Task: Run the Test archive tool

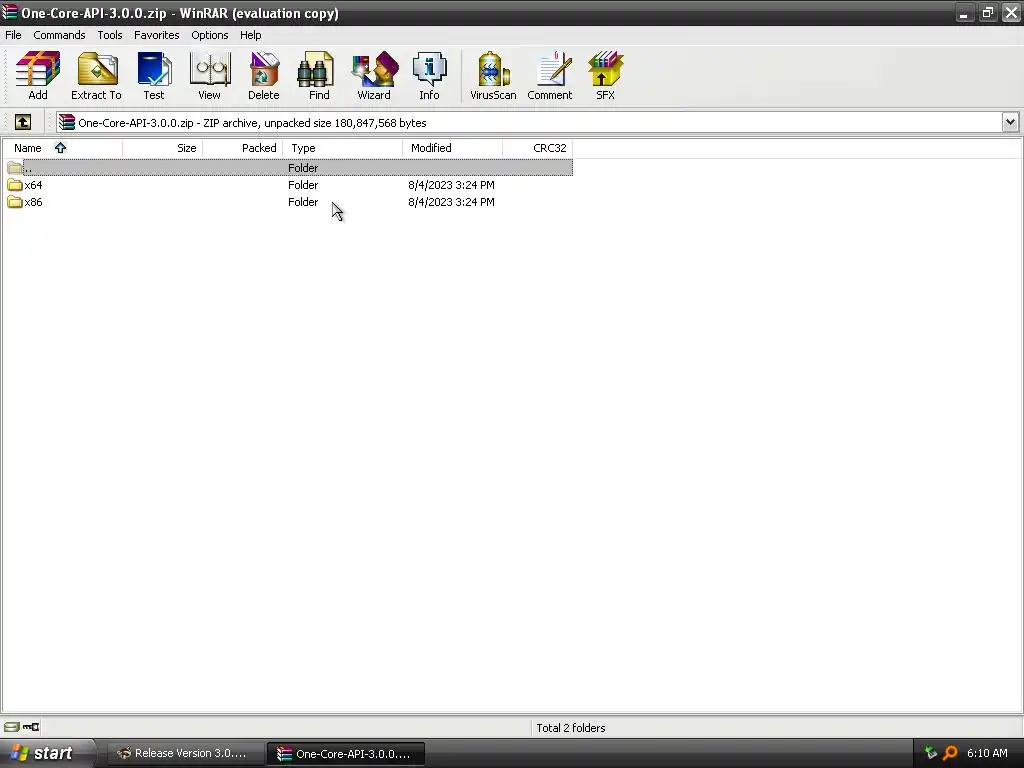Action: point(154,76)
